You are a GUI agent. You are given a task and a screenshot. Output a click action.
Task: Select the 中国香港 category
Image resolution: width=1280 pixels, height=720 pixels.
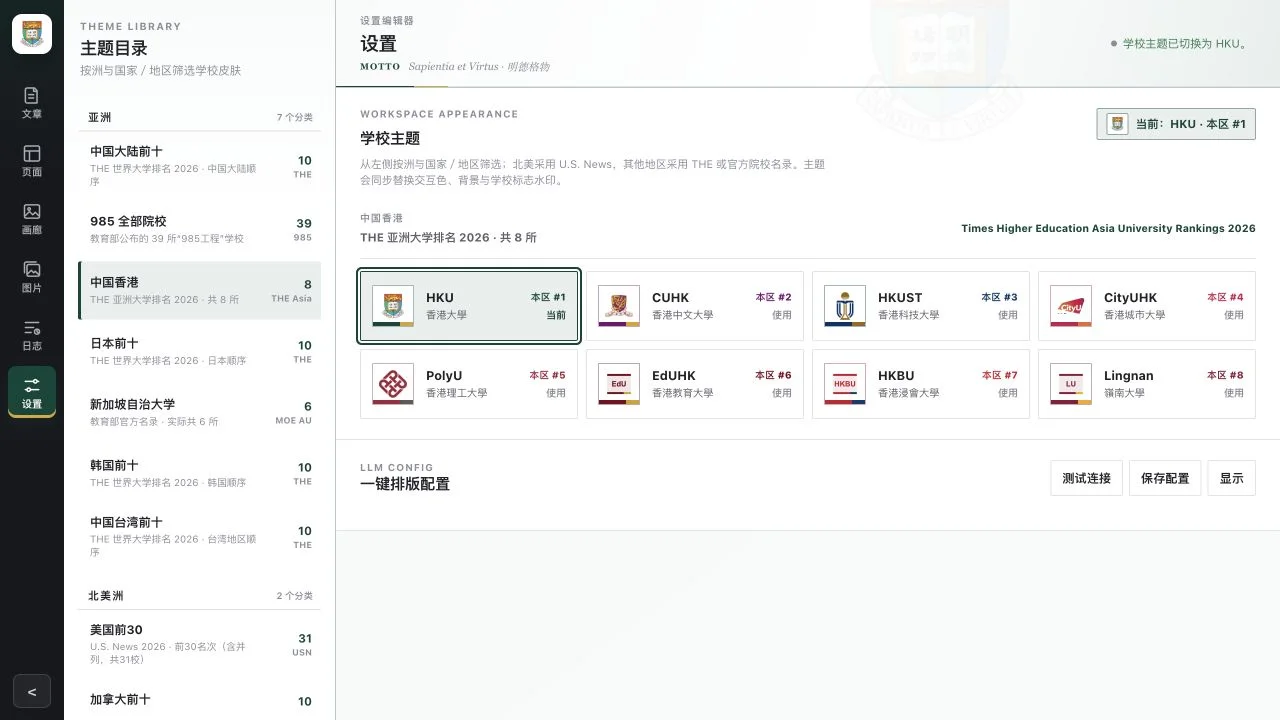coord(200,290)
